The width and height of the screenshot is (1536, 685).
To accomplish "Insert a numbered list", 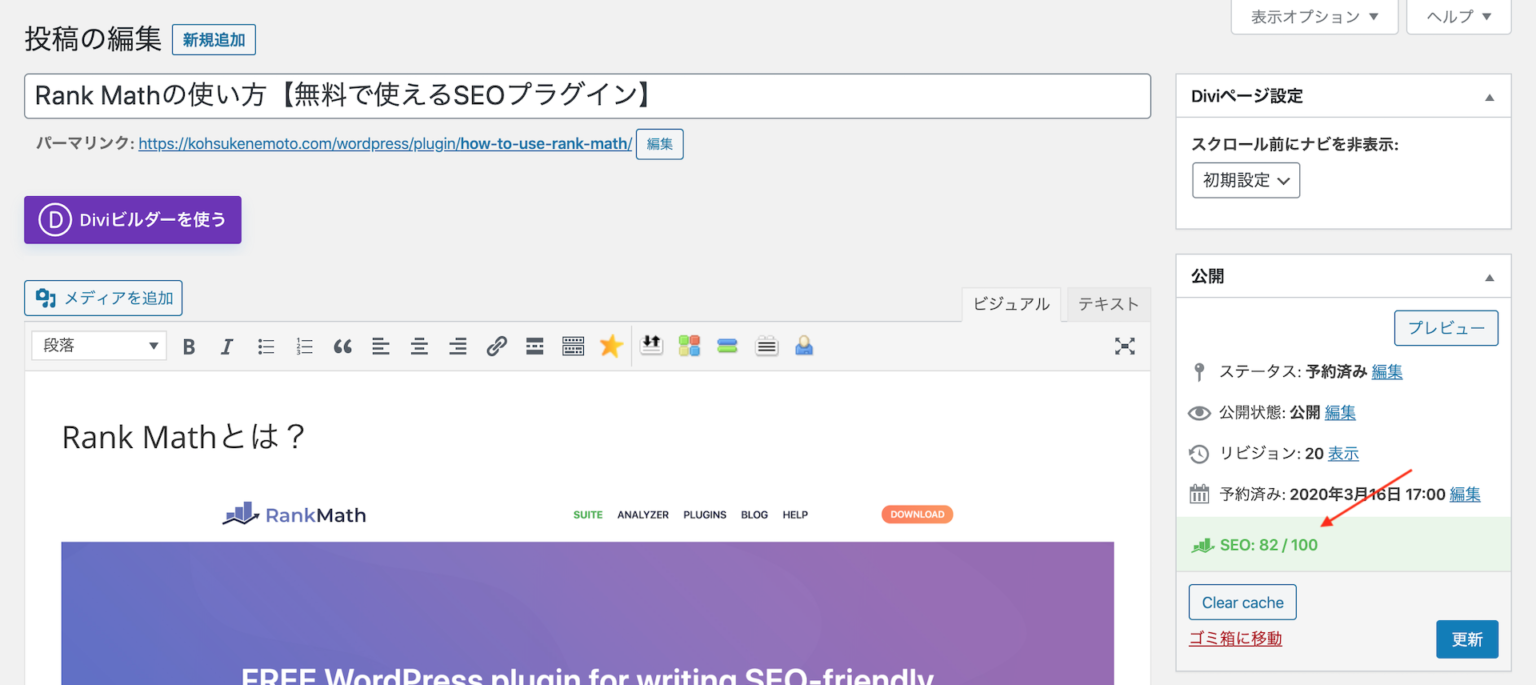I will [304, 345].
